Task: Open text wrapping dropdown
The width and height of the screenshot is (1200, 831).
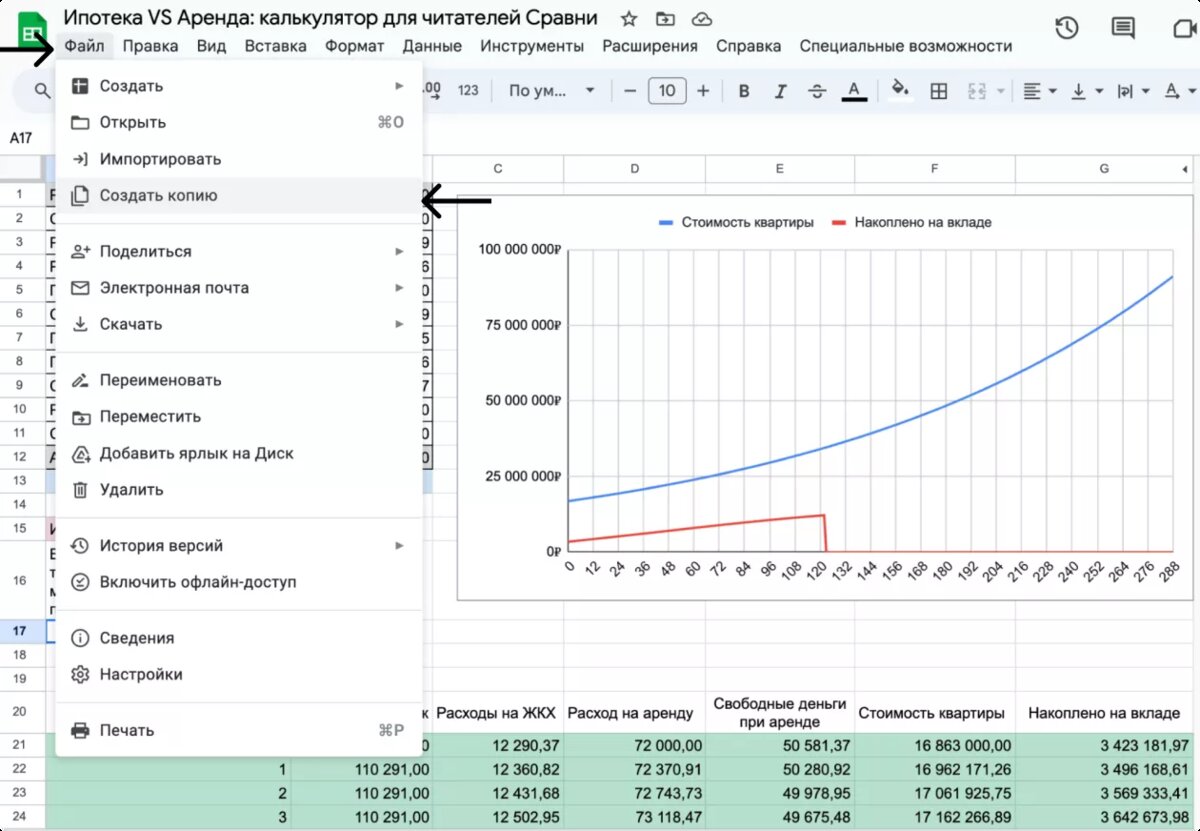Action: tap(1132, 91)
